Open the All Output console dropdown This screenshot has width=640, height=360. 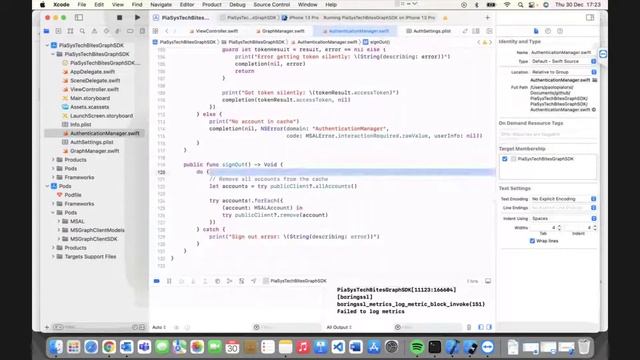[339, 327]
